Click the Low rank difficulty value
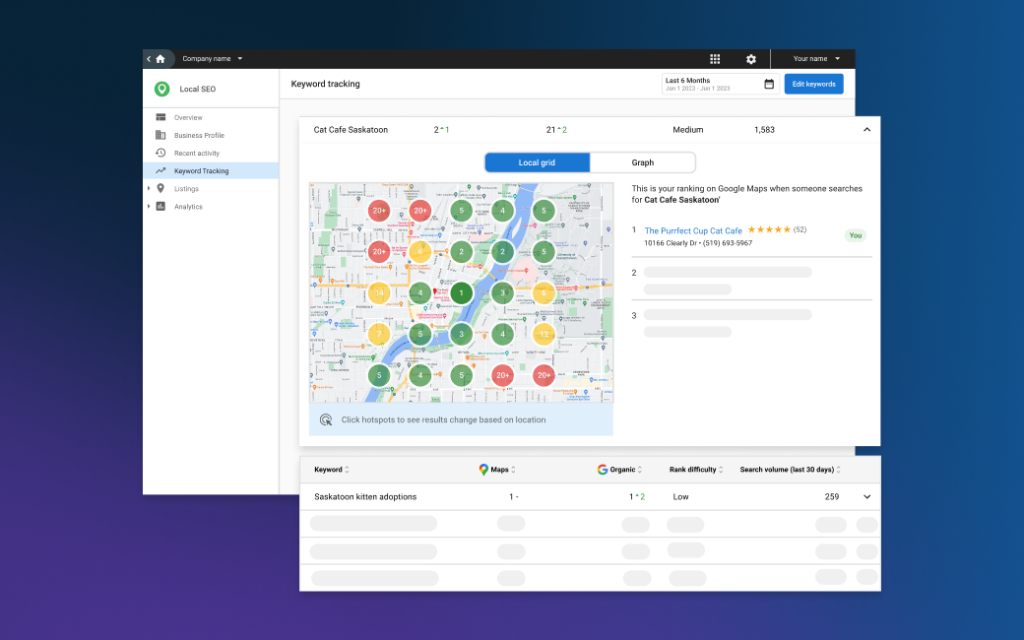Image resolution: width=1024 pixels, height=640 pixels. pyautogui.click(x=680, y=496)
